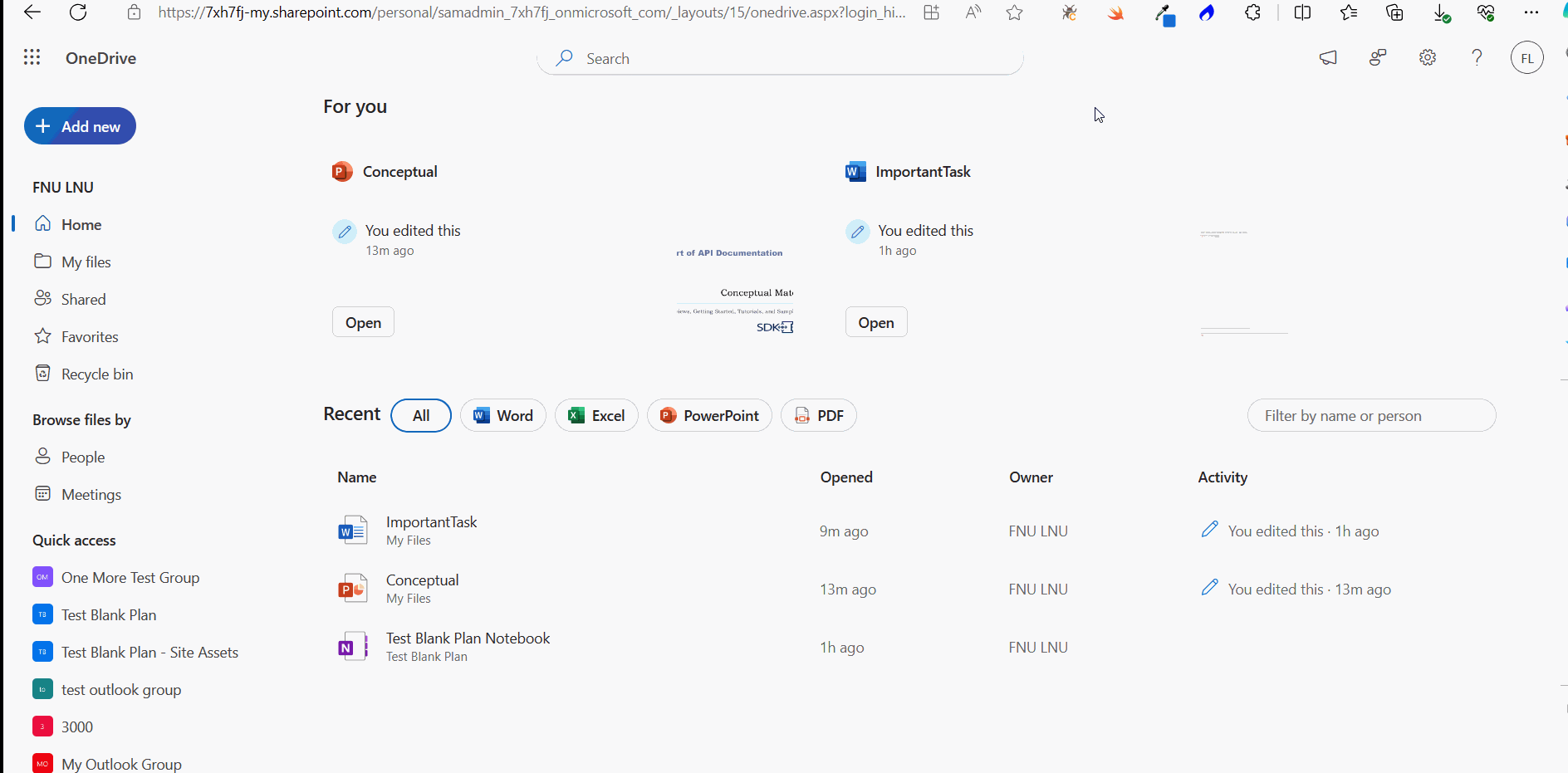Sort by the Opened column header
Viewport: 1568px width, 773px height.
tap(846, 477)
